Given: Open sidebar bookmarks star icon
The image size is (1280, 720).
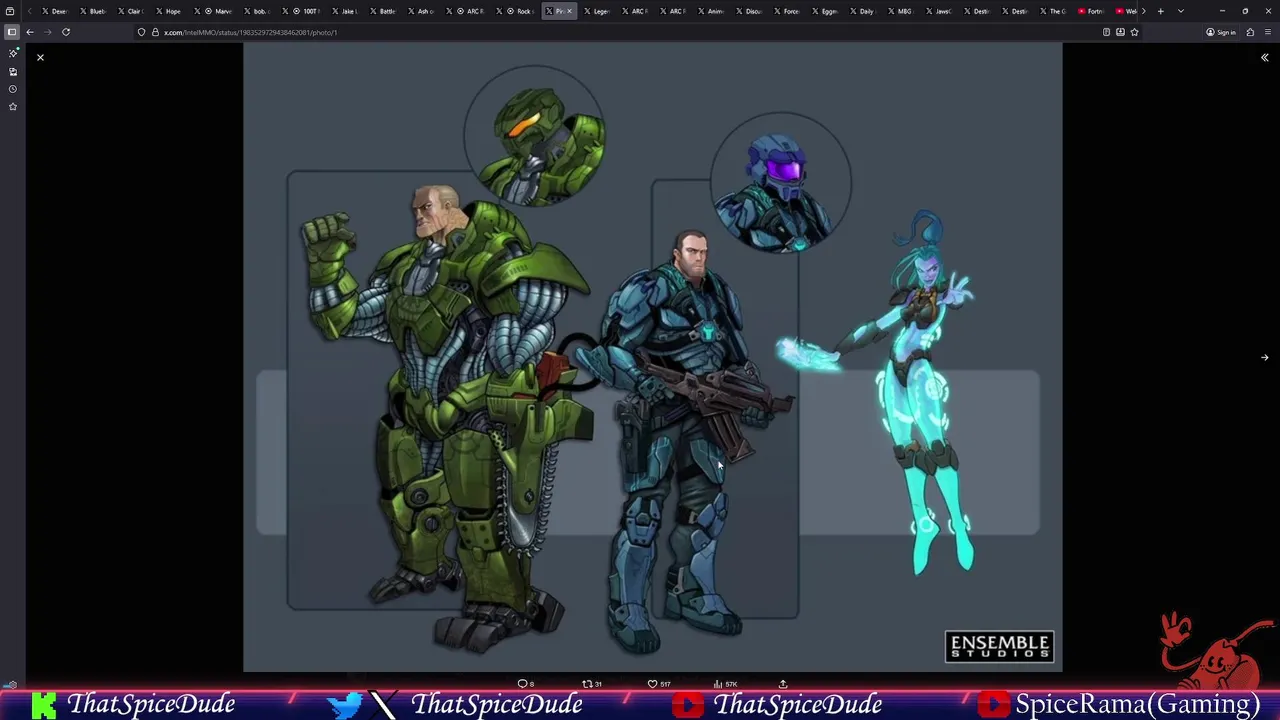Looking at the screenshot, I should coord(13,106).
